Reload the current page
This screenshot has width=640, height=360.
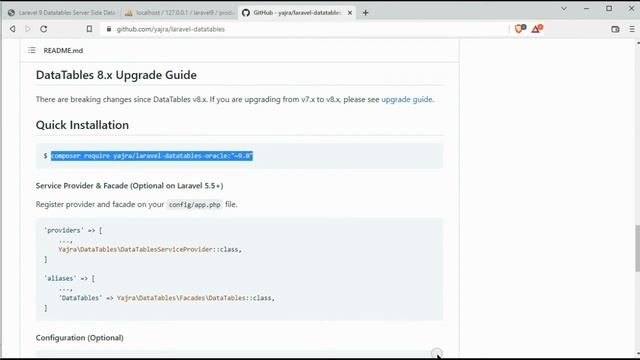(44, 29)
